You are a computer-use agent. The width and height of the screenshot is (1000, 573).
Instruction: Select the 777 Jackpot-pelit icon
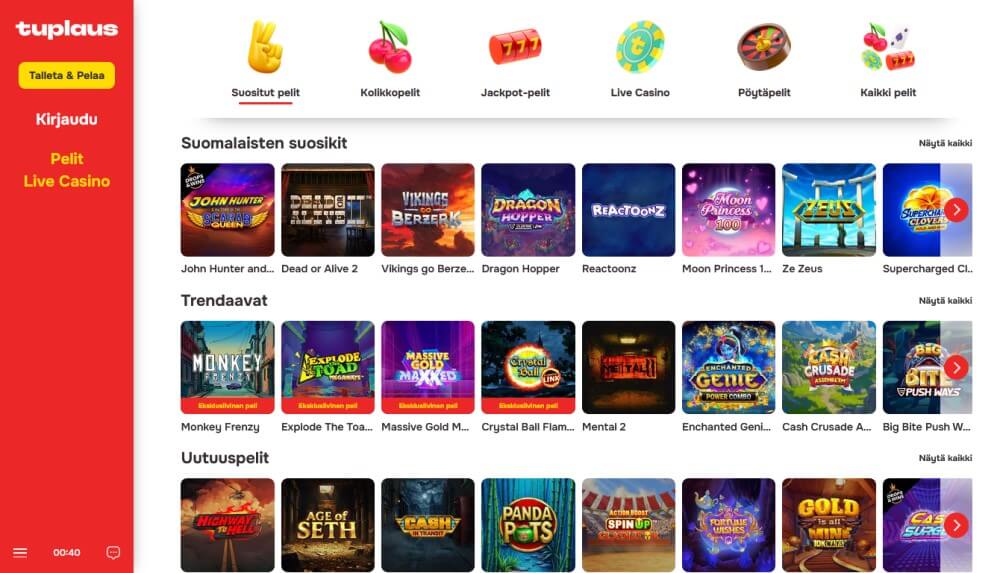pyautogui.click(x=515, y=47)
